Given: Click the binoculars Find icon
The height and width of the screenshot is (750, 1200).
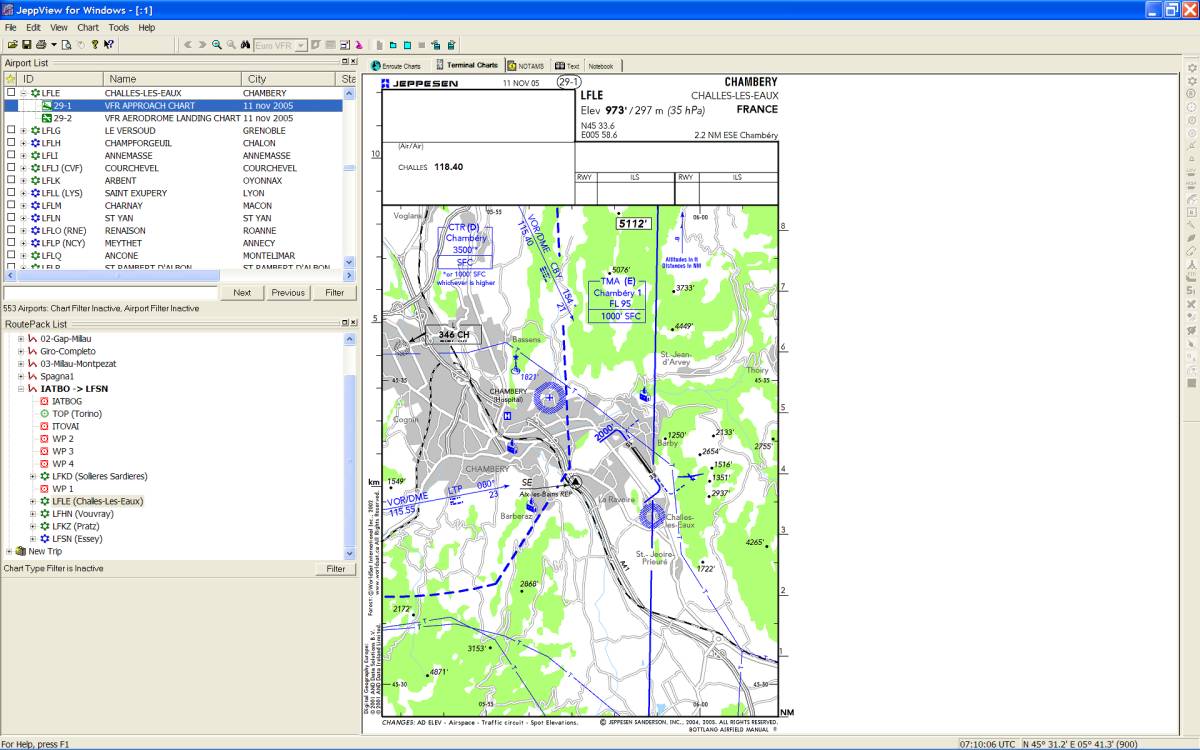Looking at the screenshot, I should pyautogui.click(x=245, y=45).
